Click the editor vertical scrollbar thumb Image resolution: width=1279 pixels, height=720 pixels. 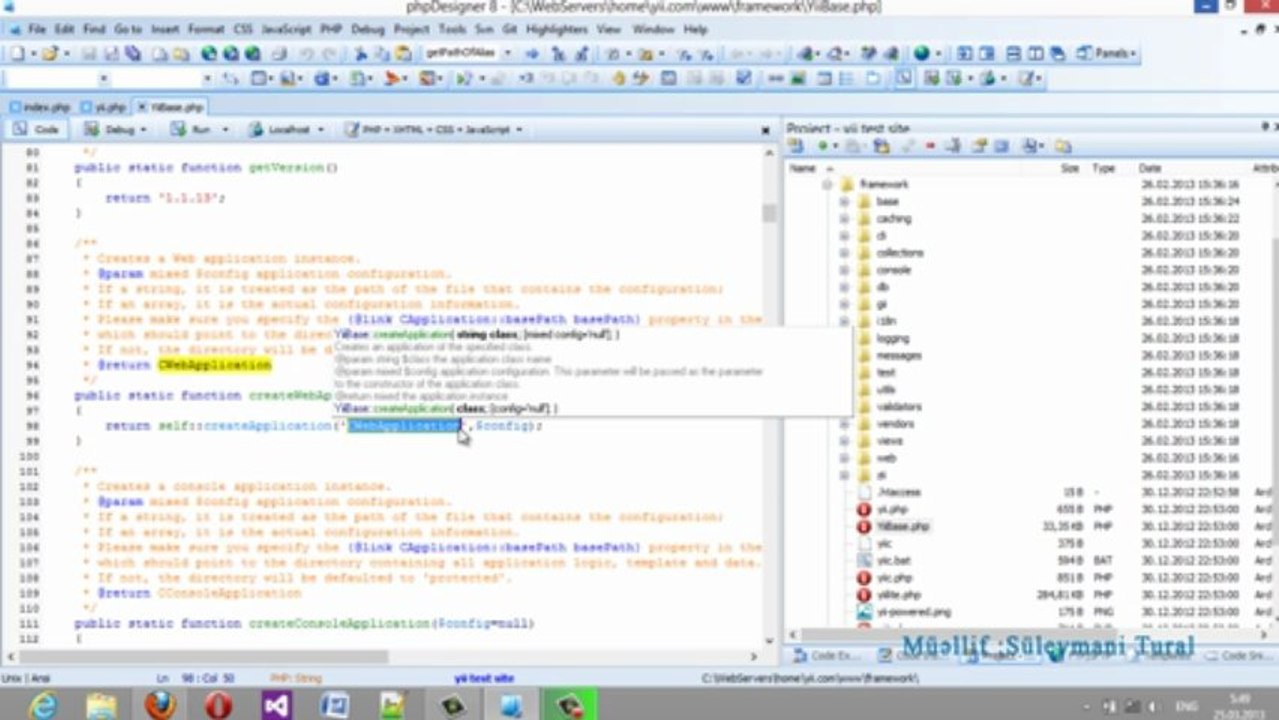[x=768, y=214]
